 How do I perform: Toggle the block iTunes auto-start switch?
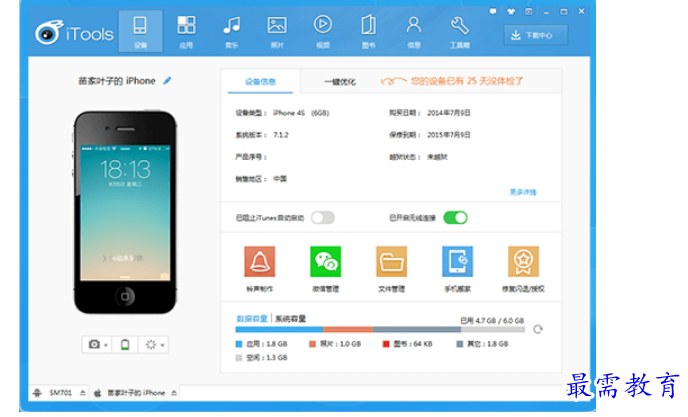pos(323,218)
